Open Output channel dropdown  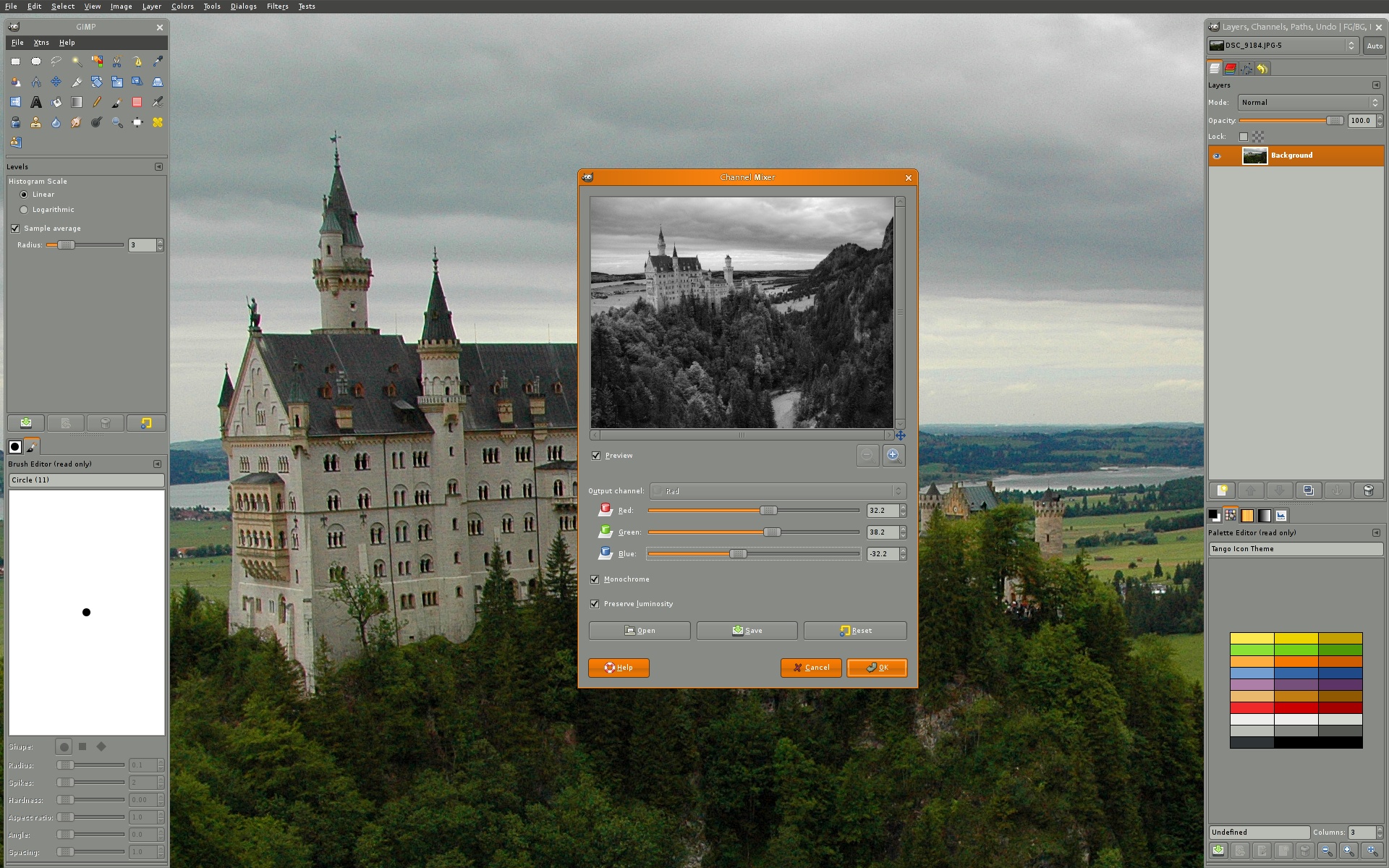[x=780, y=491]
